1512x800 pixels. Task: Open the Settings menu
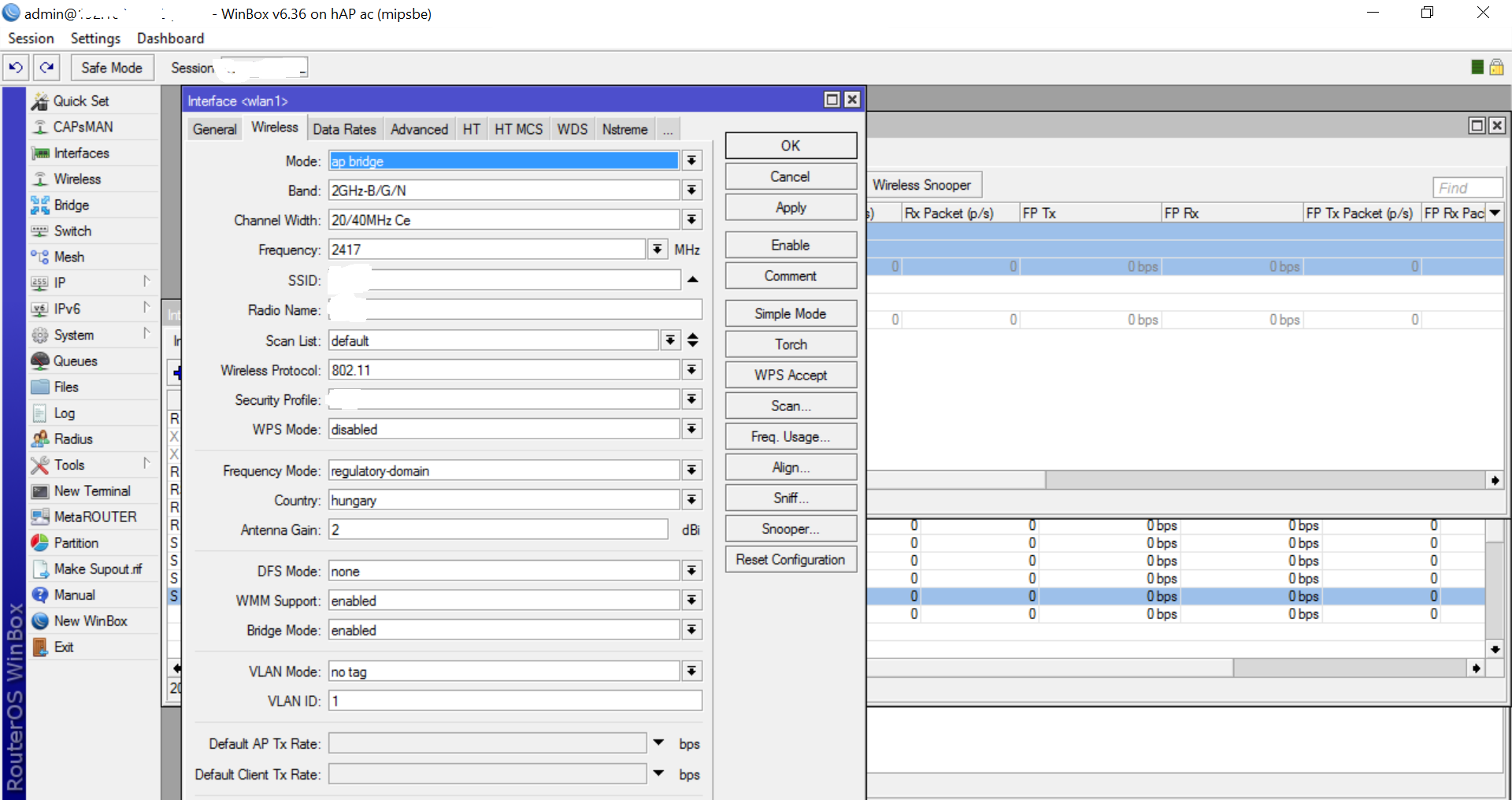(95, 38)
